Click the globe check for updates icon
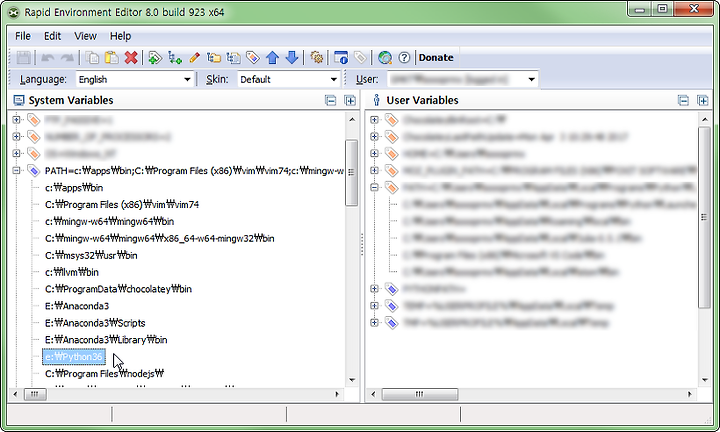Viewport: 720px width, 432px height. [385, 57]
